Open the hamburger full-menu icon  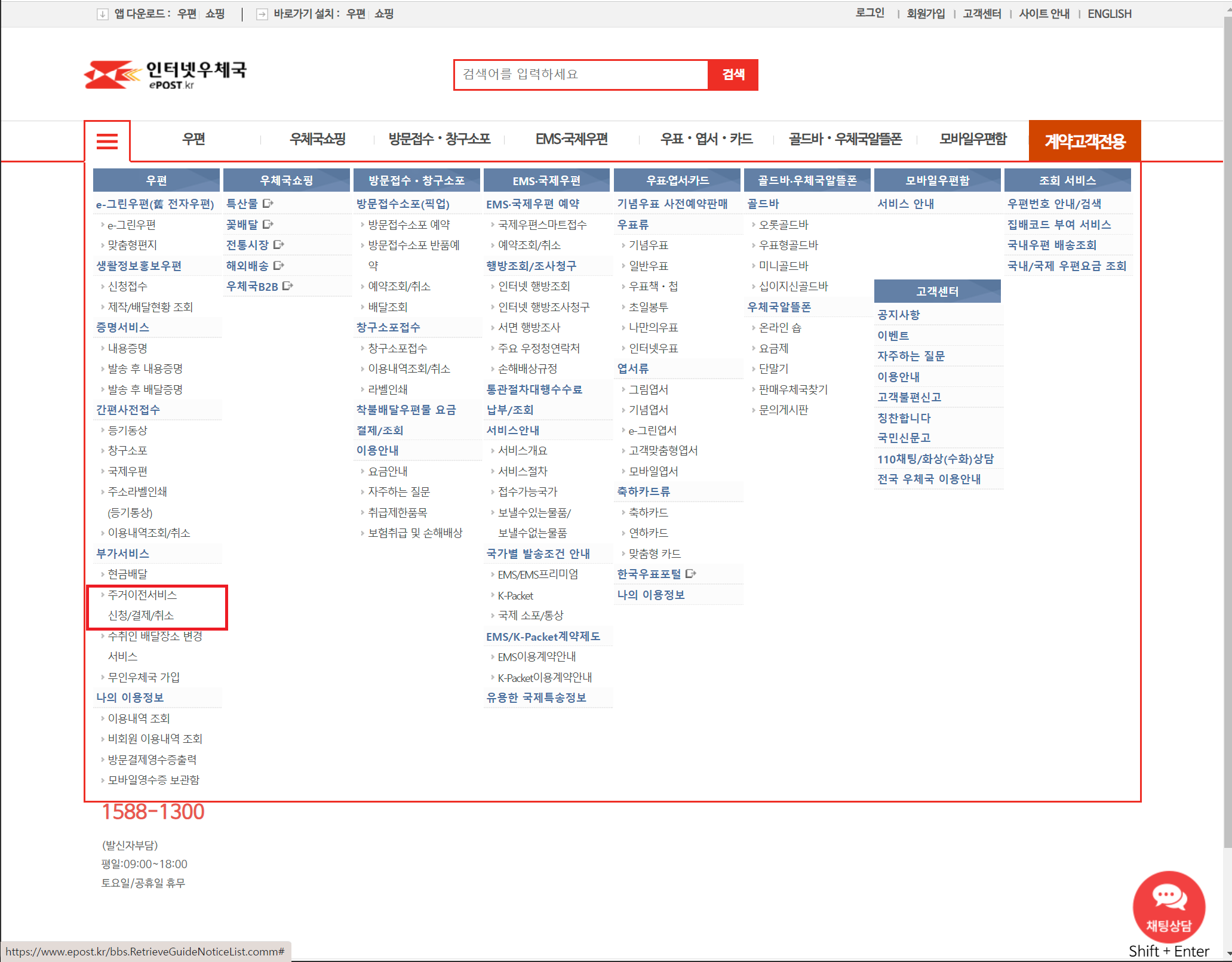point(107,141)
